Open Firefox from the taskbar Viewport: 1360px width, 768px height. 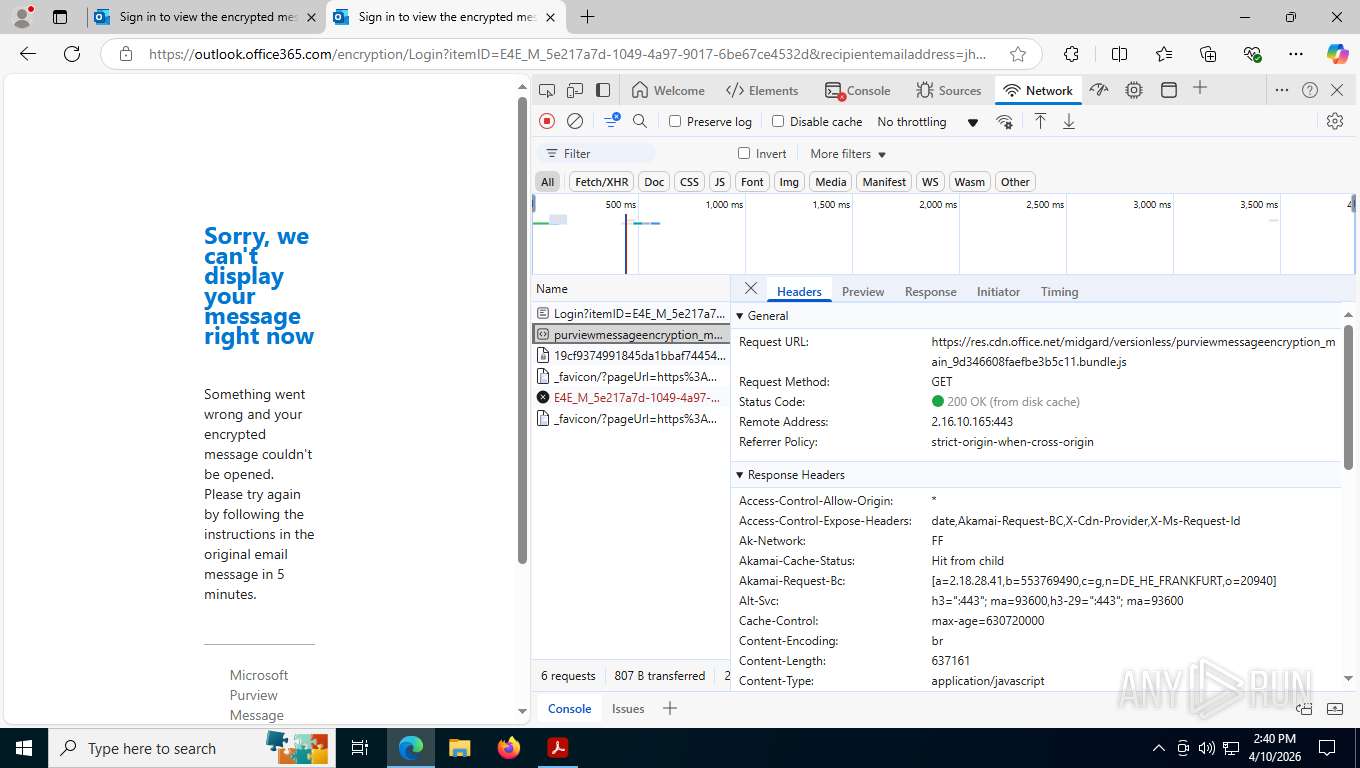[x=508, y=748]
